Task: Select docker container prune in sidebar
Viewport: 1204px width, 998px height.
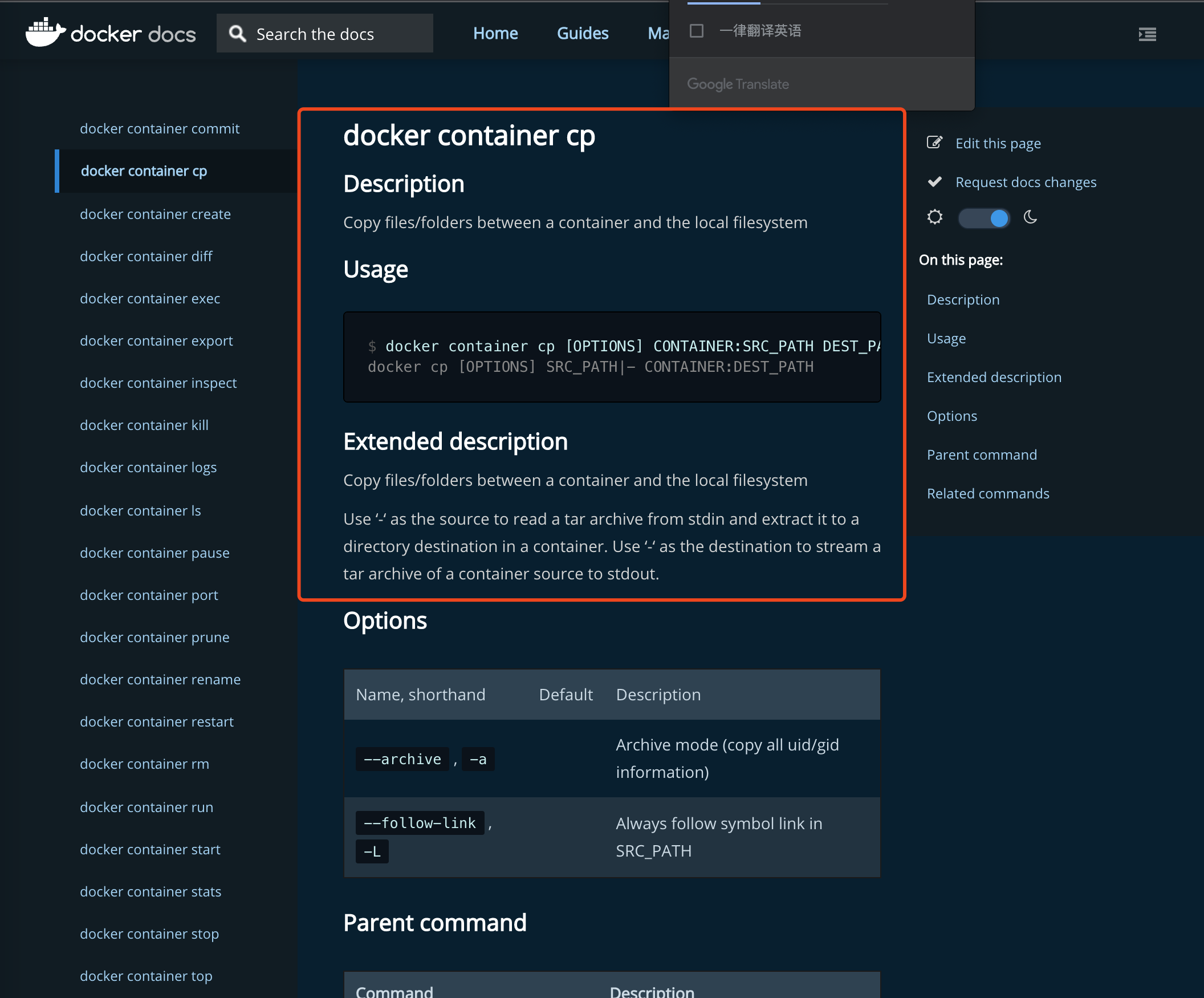Action: [x=154, y=637]
